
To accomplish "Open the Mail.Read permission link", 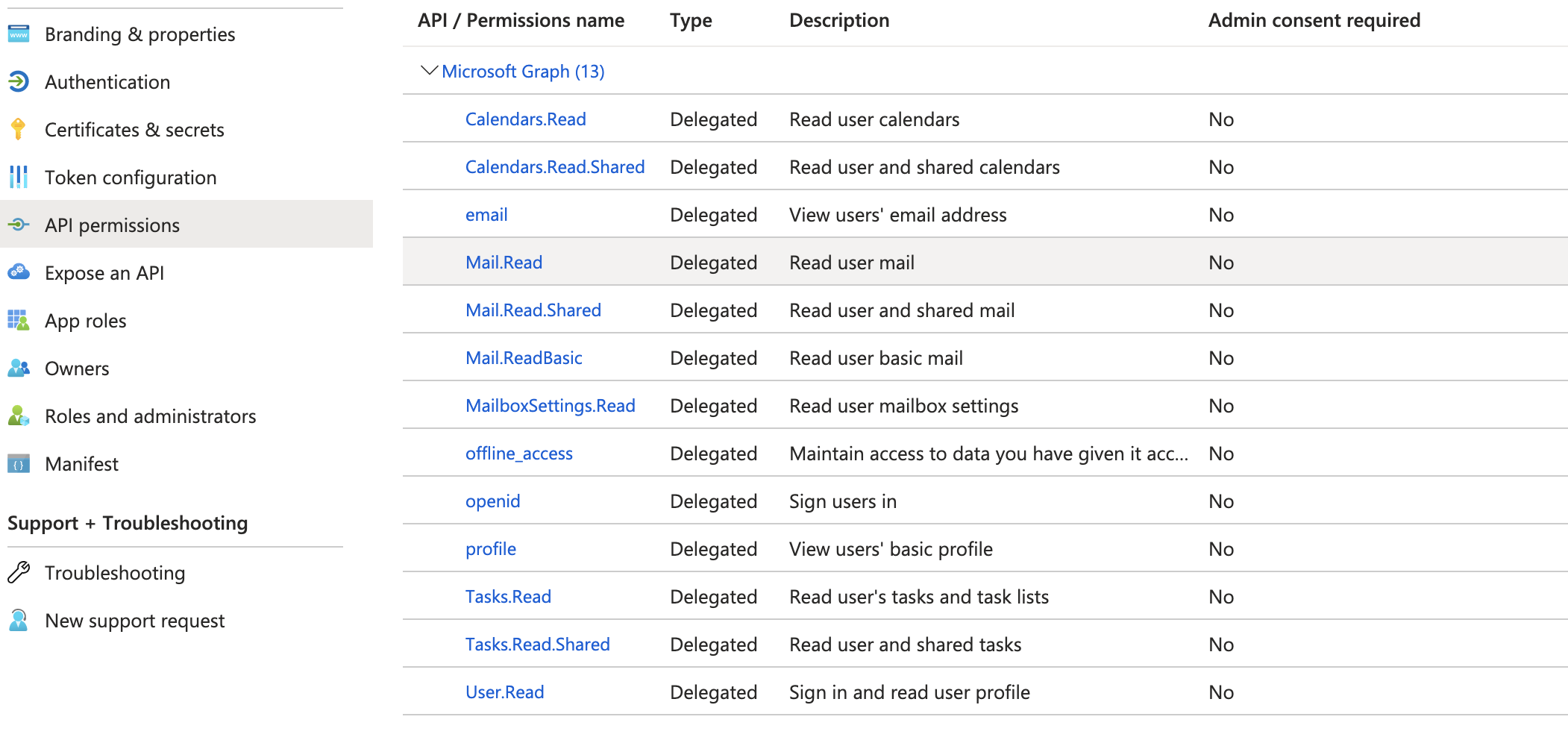I will tap(504, 262).
